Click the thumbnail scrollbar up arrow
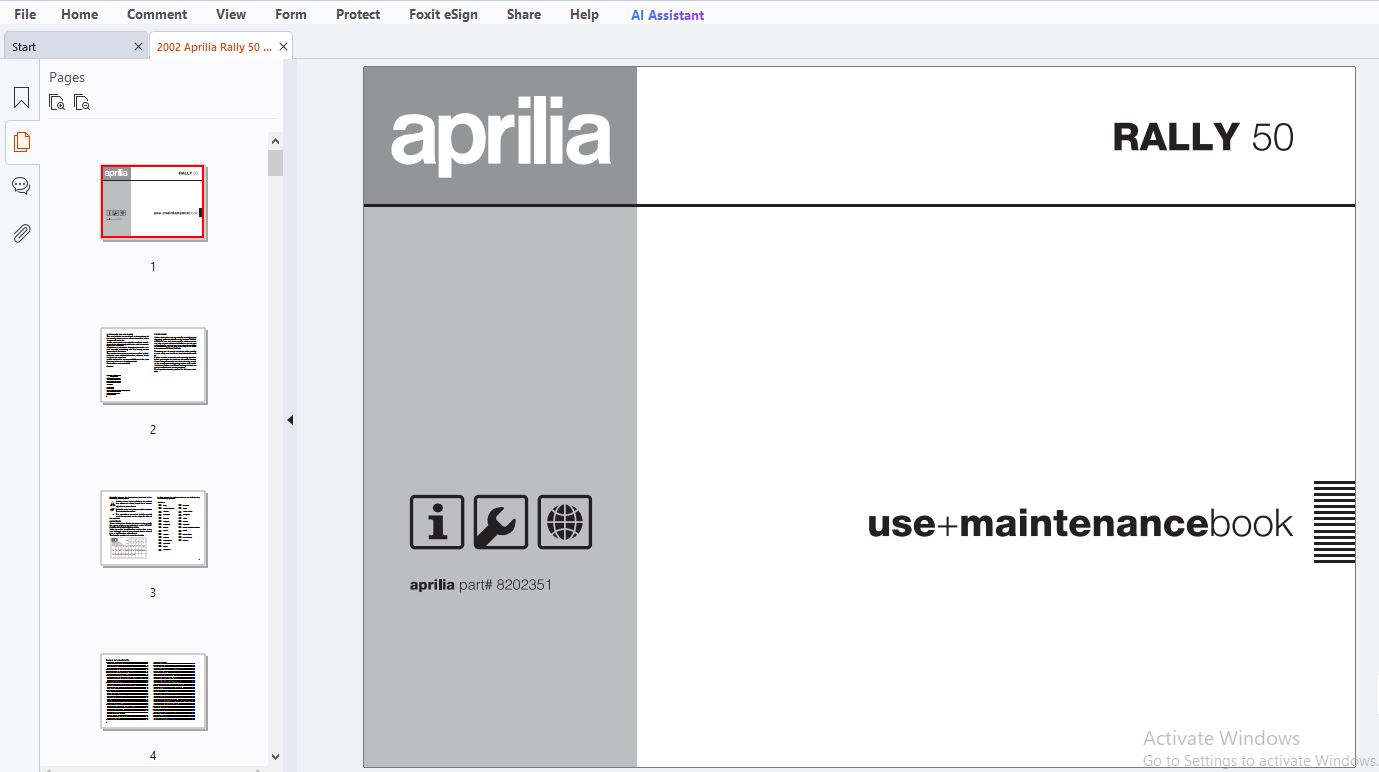The width and height of the screenshot is (1379, 772). [x=275, y=141]
